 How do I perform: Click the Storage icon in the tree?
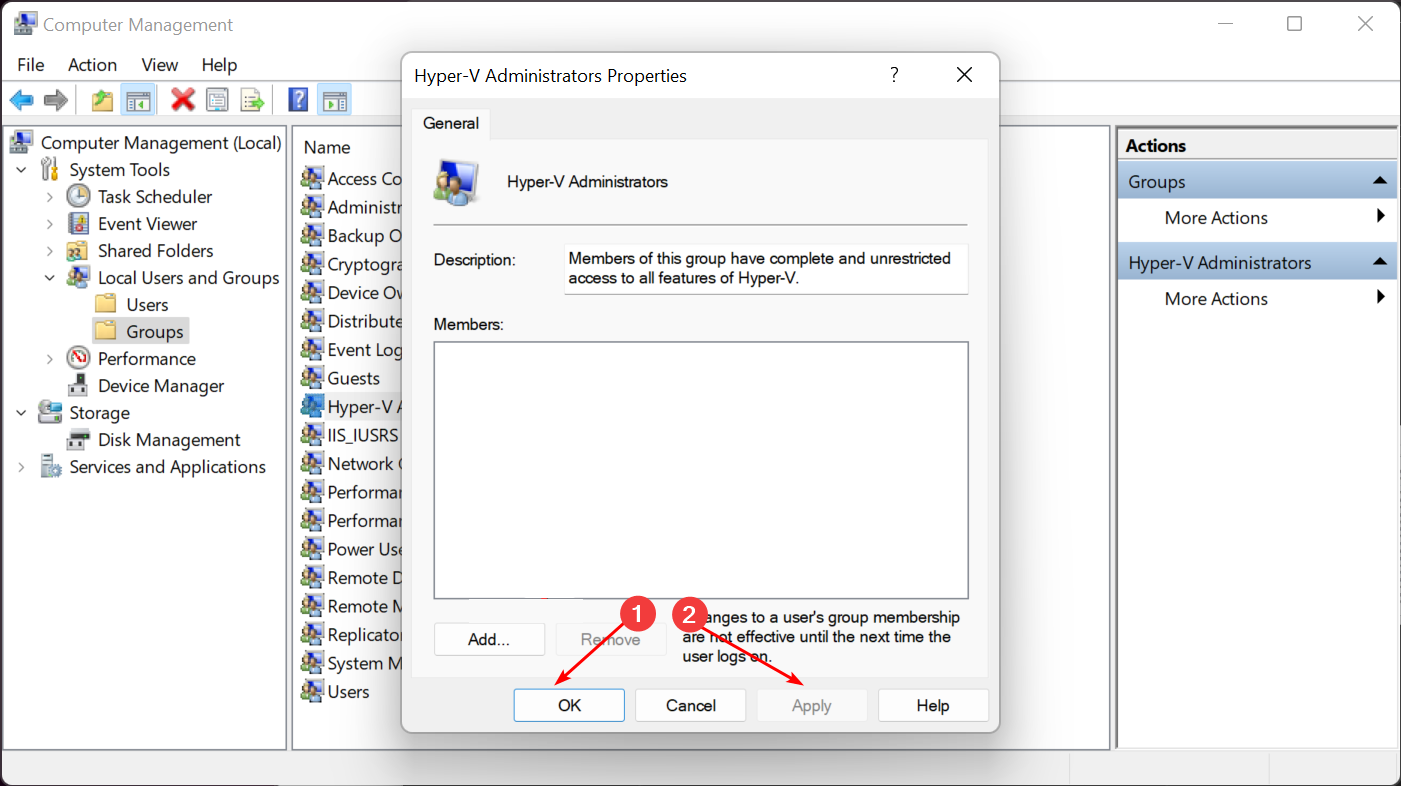pos(49,413)
